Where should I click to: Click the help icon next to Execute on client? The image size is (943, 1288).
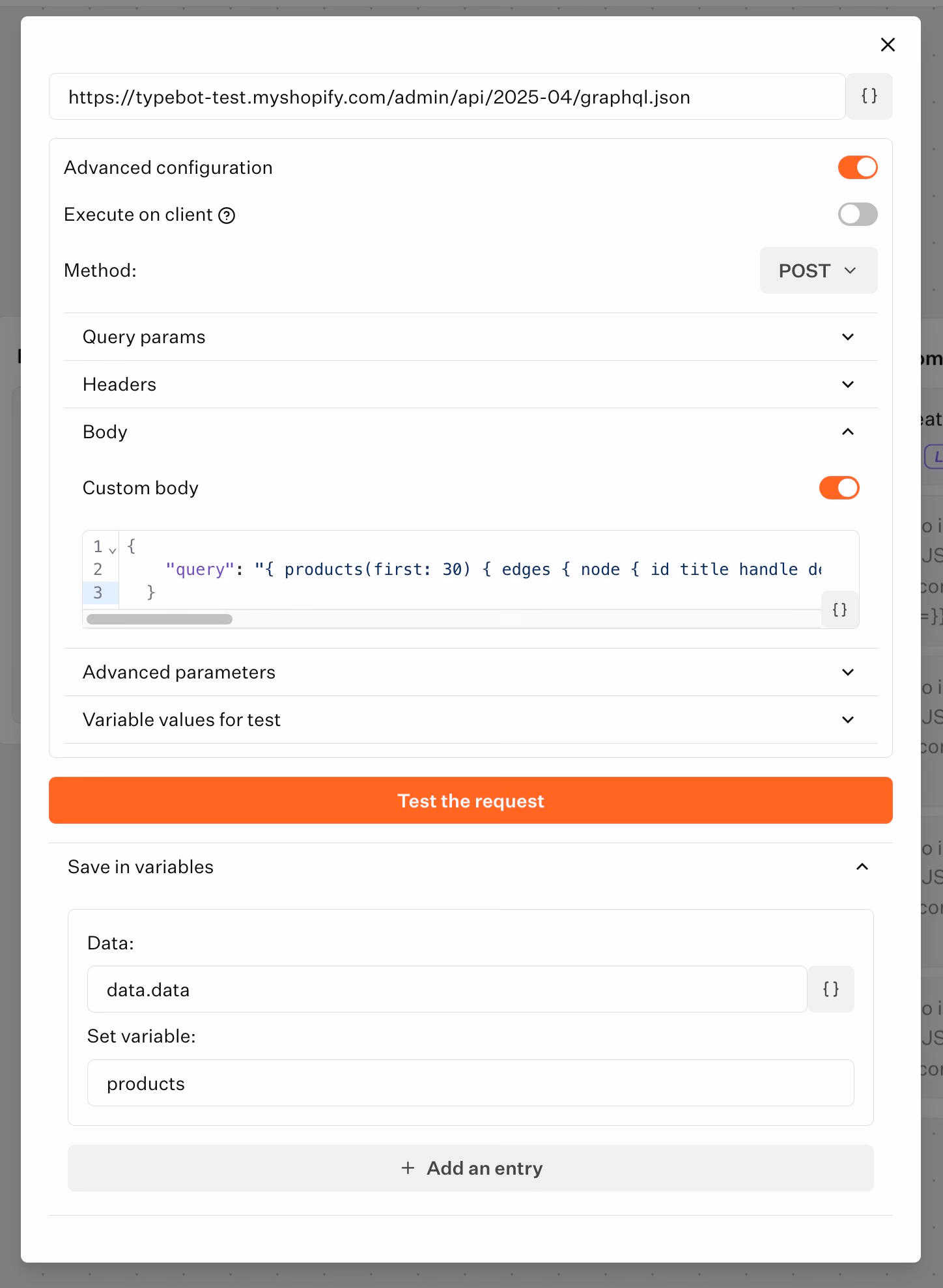227,216
